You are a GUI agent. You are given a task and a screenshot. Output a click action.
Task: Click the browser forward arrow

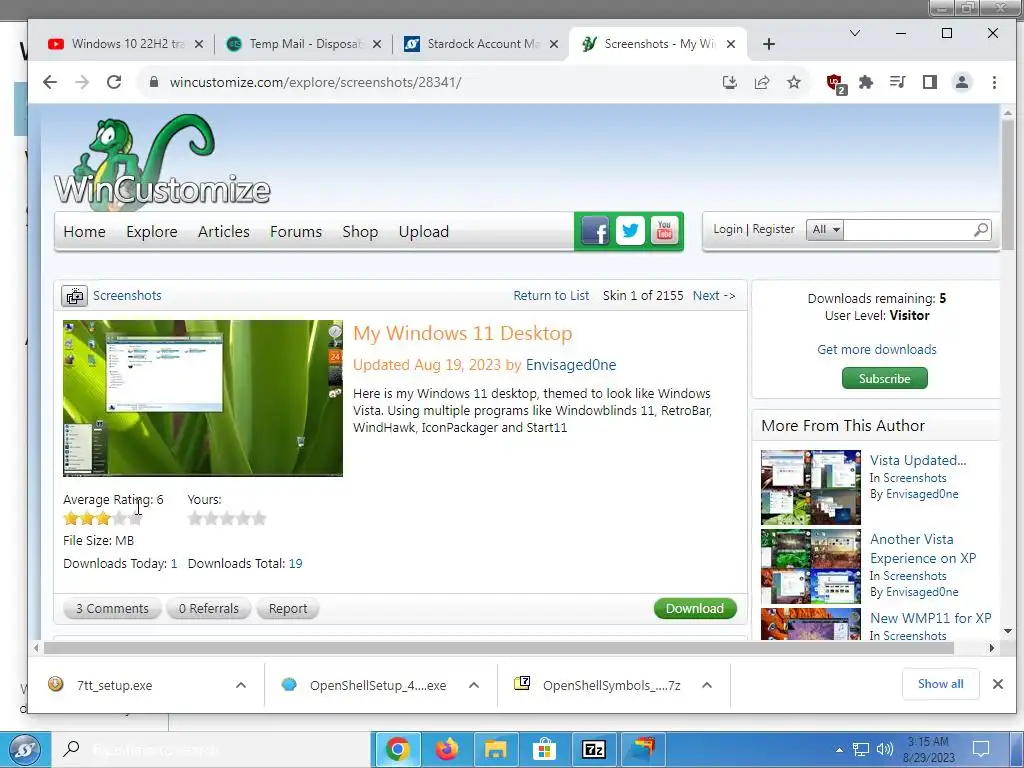tap(82, 82)
